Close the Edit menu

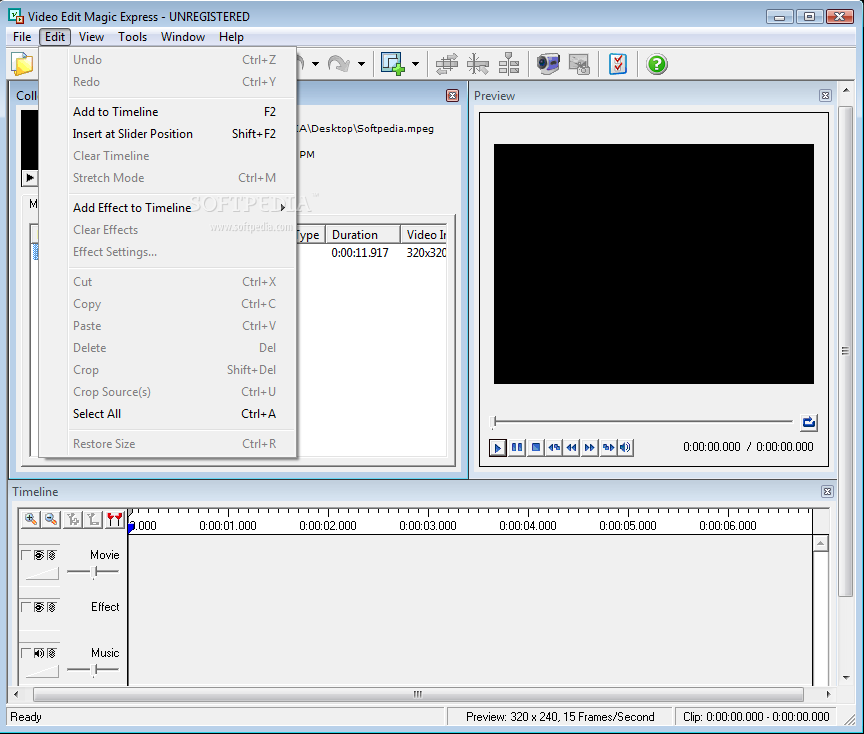(55, 37)
